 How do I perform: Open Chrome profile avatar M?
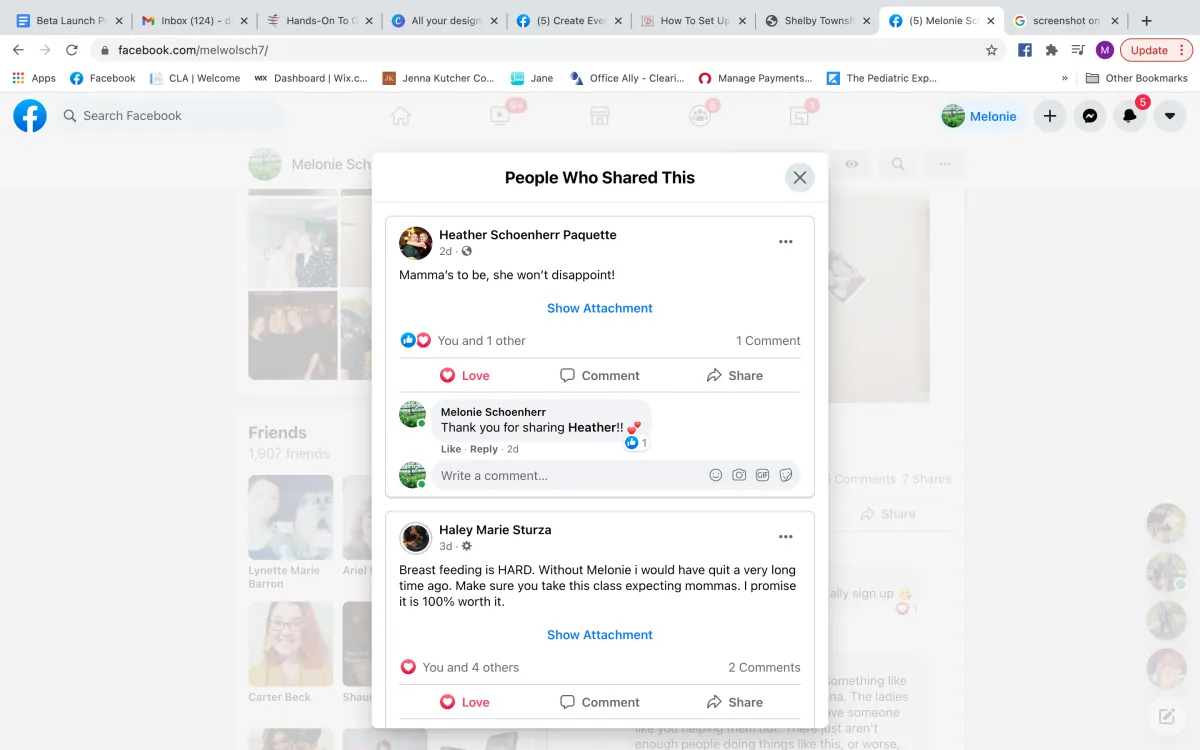(1105, 50)
